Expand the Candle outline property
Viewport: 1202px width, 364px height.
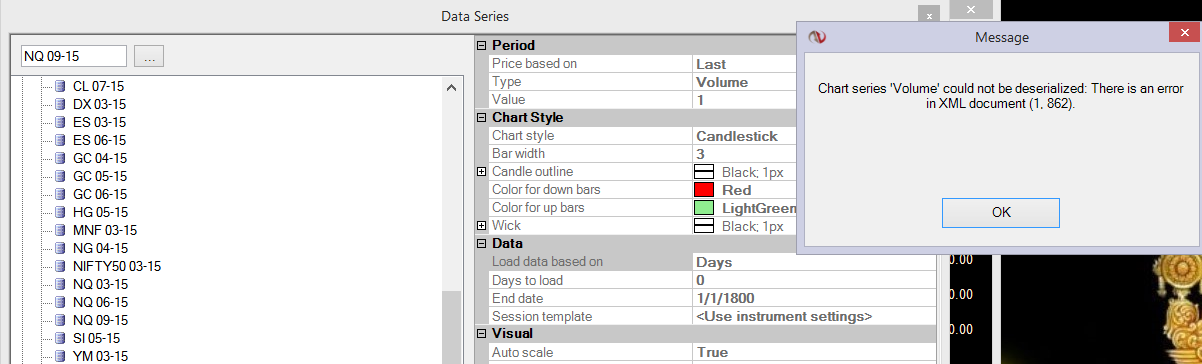[482, 172]
